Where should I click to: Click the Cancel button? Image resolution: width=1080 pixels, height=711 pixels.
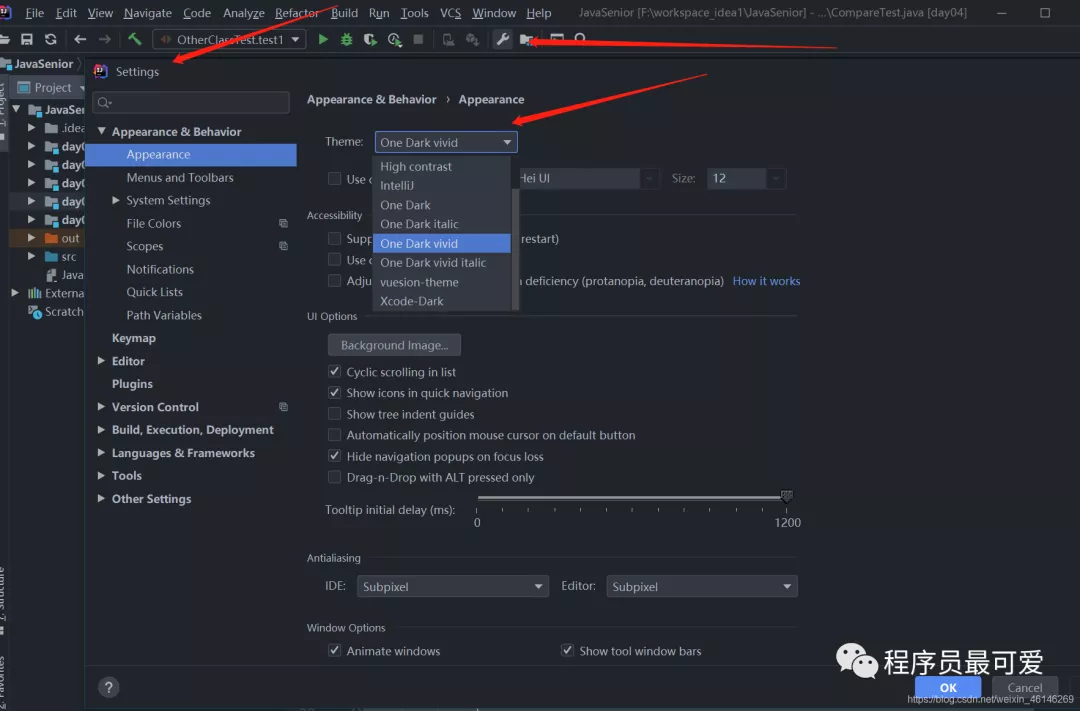click(x=1024, y=687)
